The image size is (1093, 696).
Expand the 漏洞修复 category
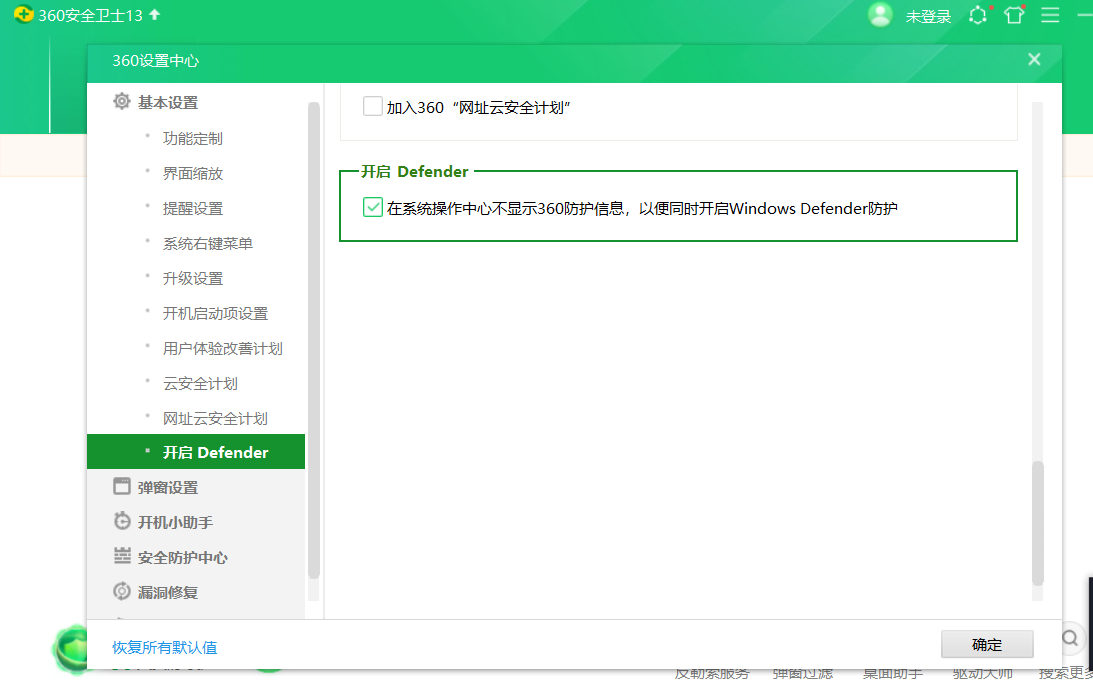168,593
